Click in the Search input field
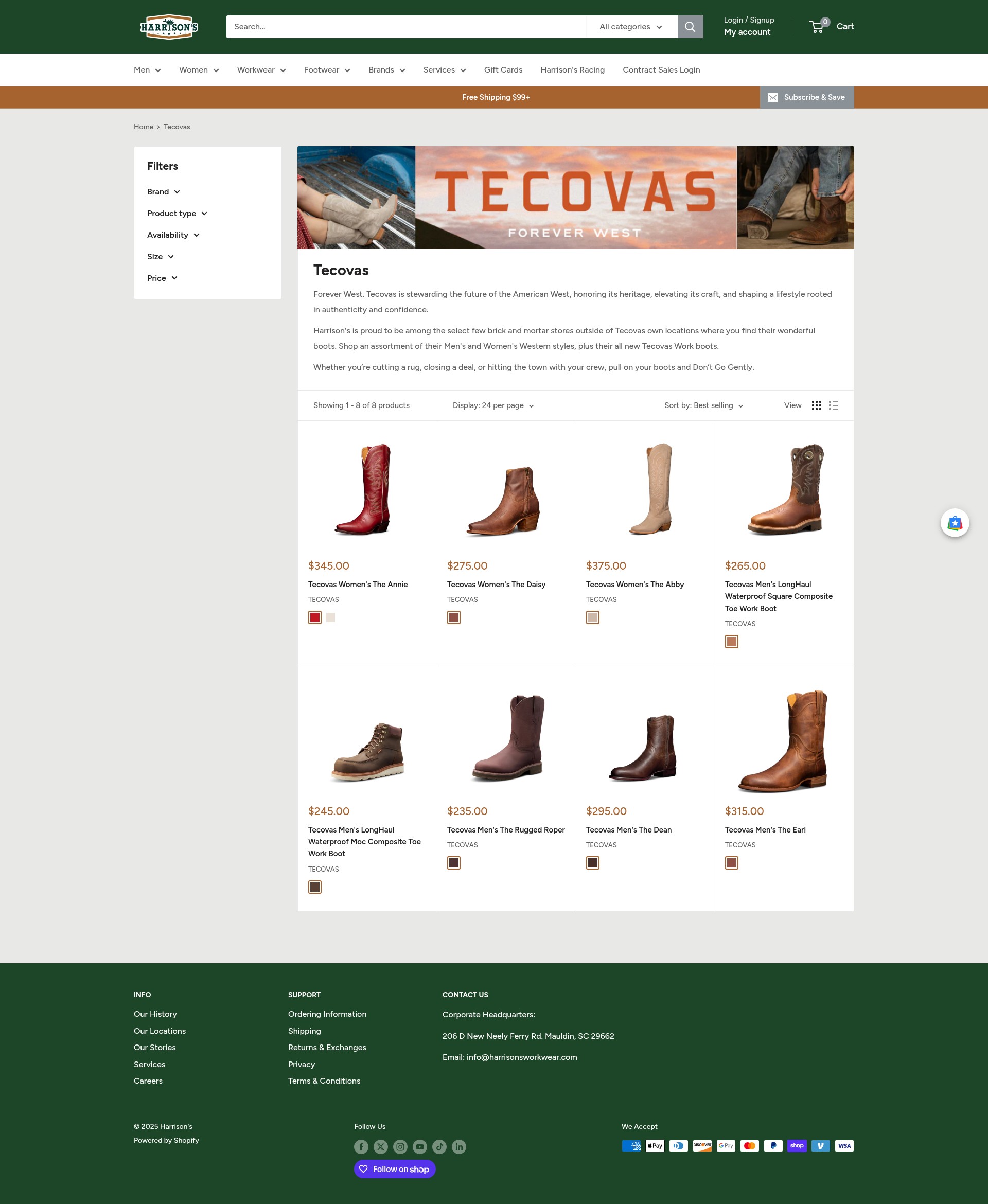The width and height of the screenshot is (988, 1204). pyautogui.click(x=406, y=27)
